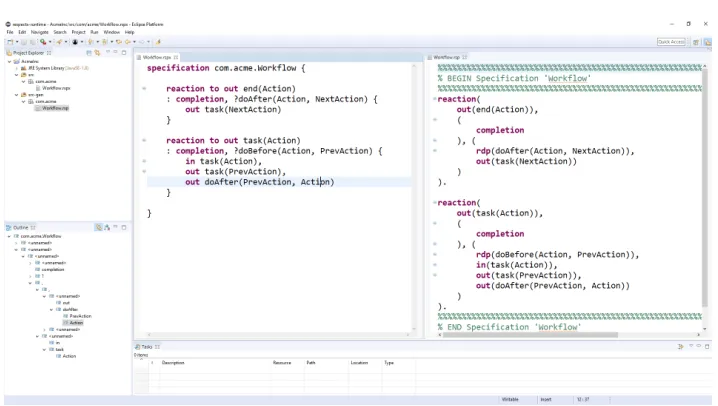This screenshot has width=718, height=406.
Task: Click the Type column header in Tasks
Action: tap(389, 363)
